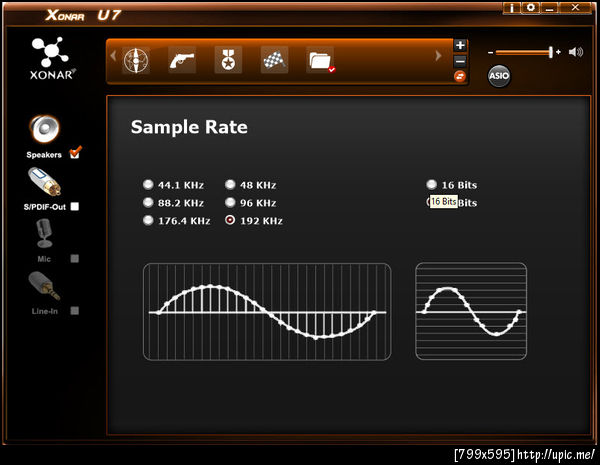Decrease volume with the minus sign
600x465 pixels.
click(490, 52)
